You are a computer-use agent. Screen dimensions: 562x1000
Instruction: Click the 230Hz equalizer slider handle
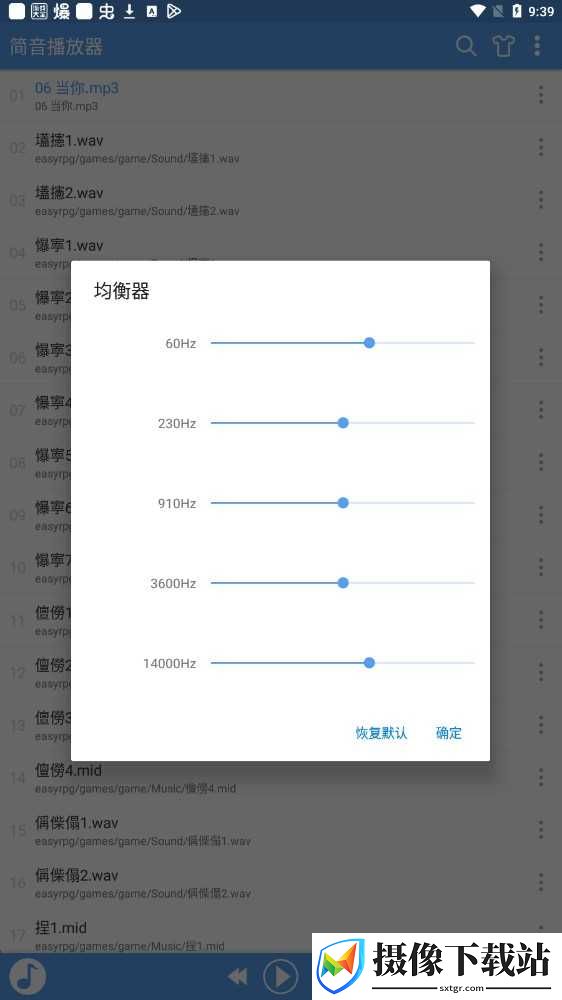pyautogui.click(x=343, y=423)
